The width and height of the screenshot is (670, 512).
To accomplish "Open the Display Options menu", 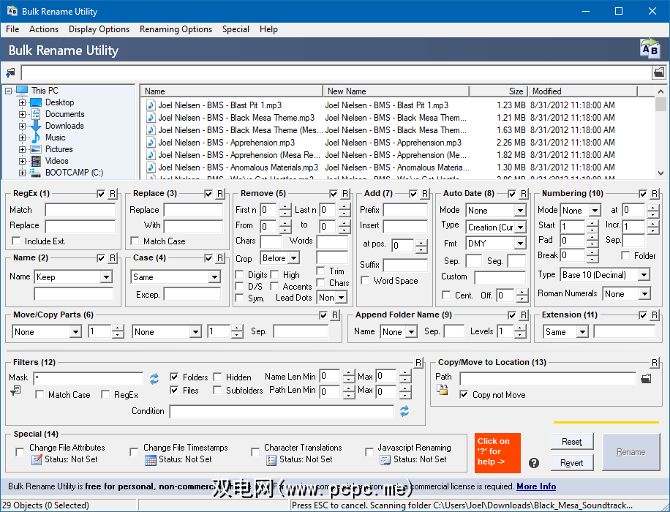I will click(x=99, y=29).
